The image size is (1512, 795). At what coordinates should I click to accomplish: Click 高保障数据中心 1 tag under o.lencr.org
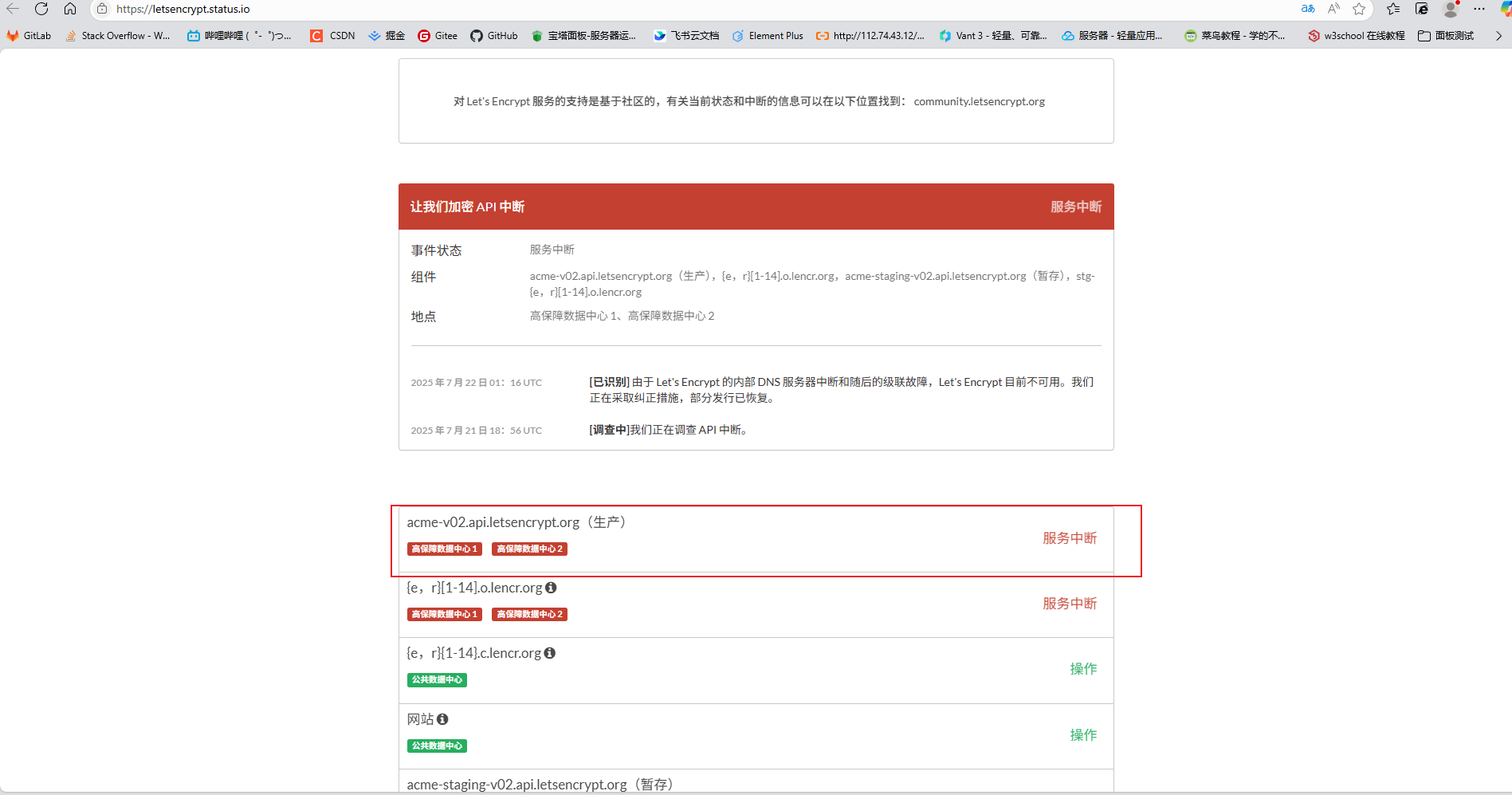(445, 615)
